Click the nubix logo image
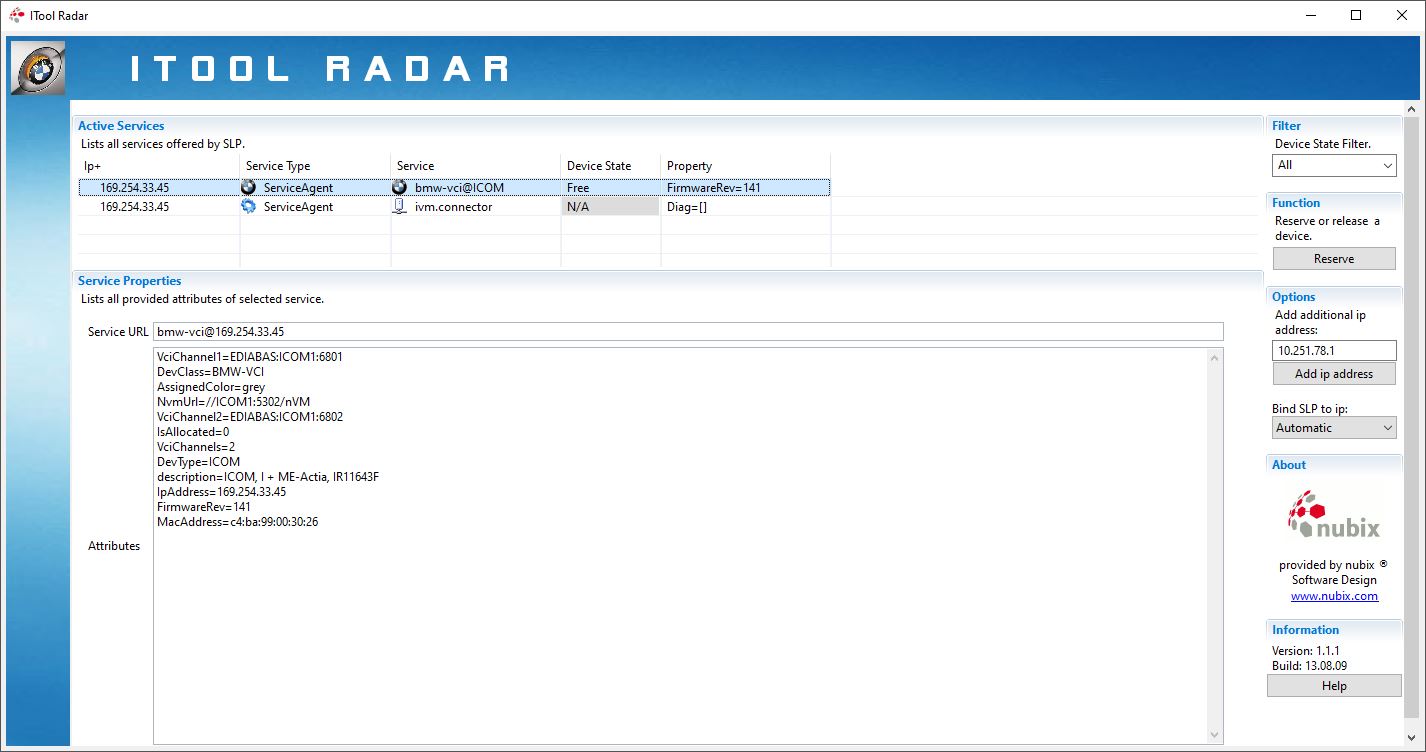The width and height of the screenshot is (1426, 752). (x=1333, y=515)
